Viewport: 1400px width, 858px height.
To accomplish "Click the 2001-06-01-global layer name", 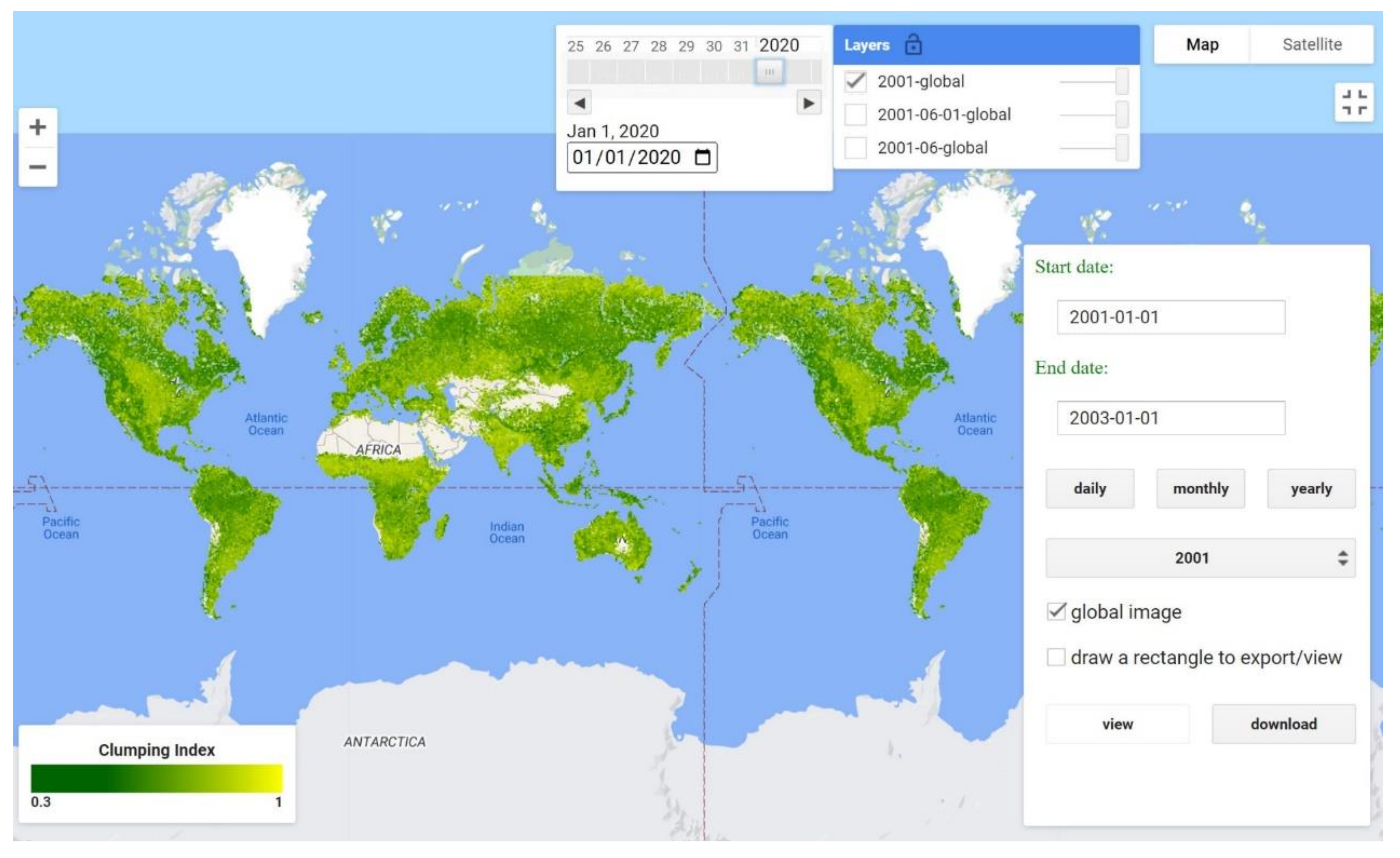I will [x=944, y=115].
